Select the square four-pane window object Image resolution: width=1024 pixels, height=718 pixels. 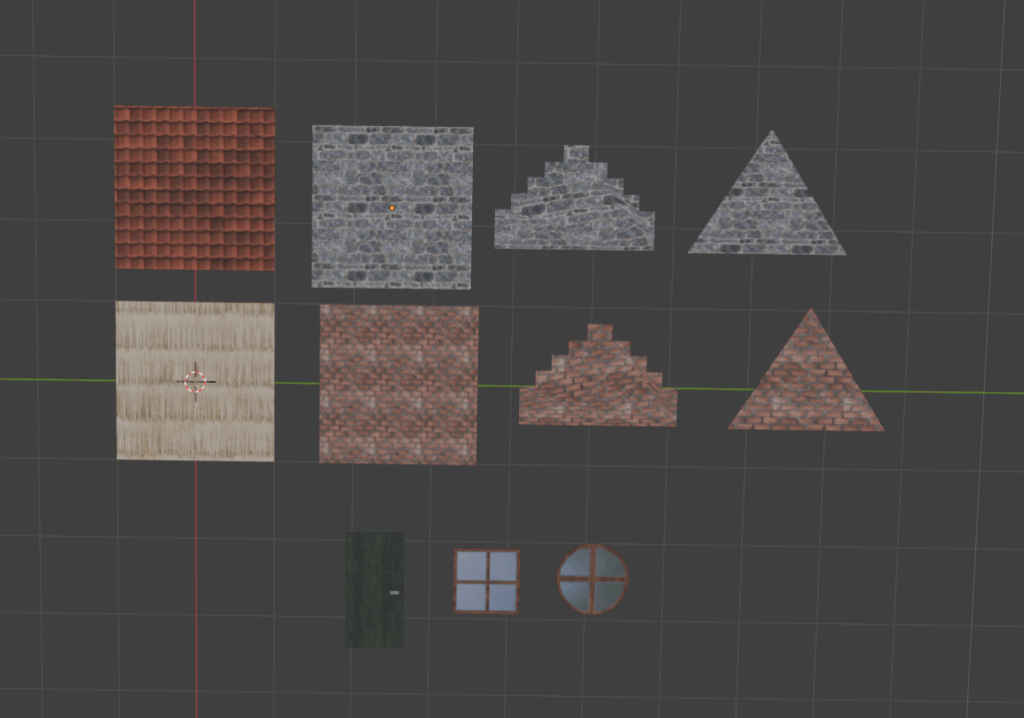coord(487,581)
